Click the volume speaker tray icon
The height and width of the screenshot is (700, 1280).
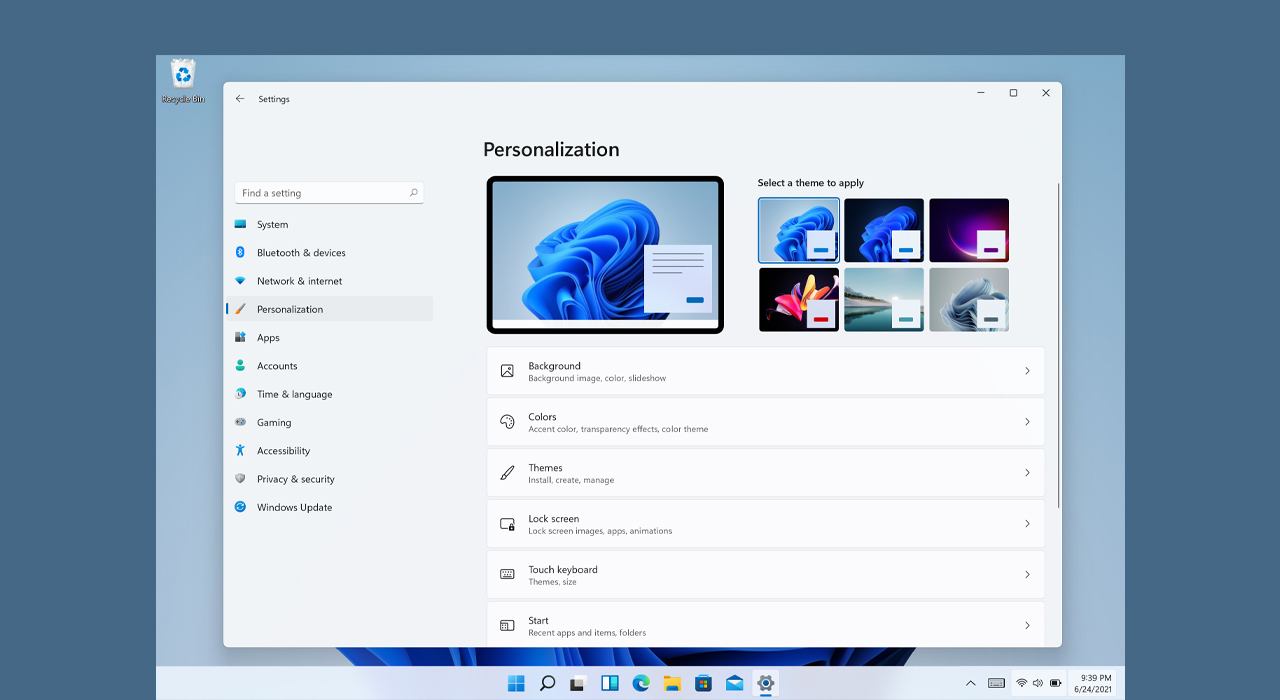click(x=1038, y=683)
